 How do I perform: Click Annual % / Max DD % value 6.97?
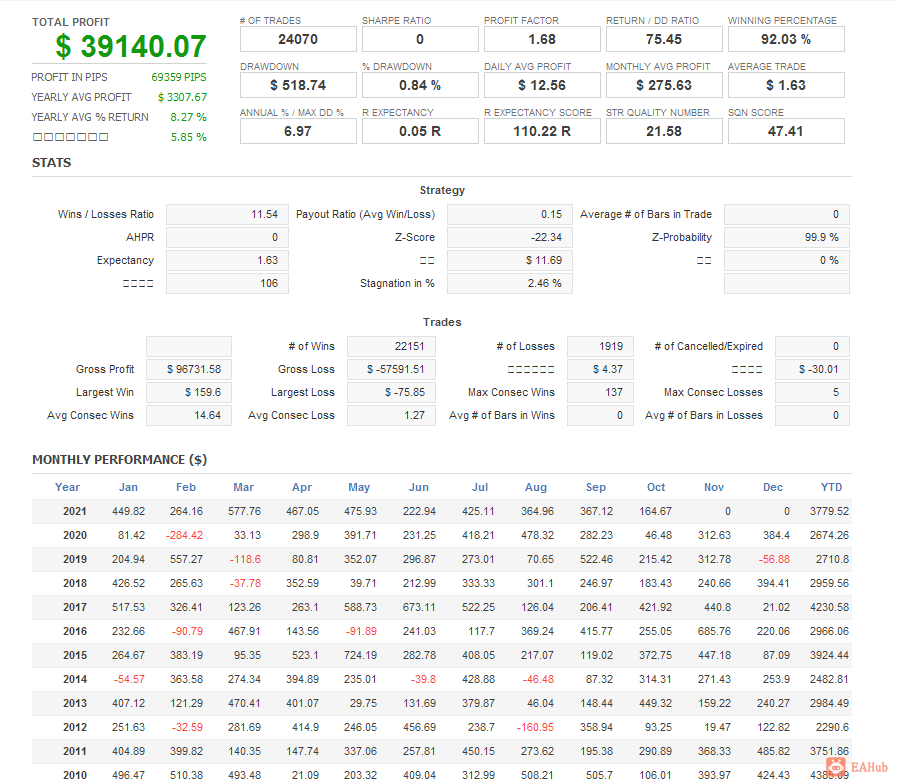(x=298, y=131)
